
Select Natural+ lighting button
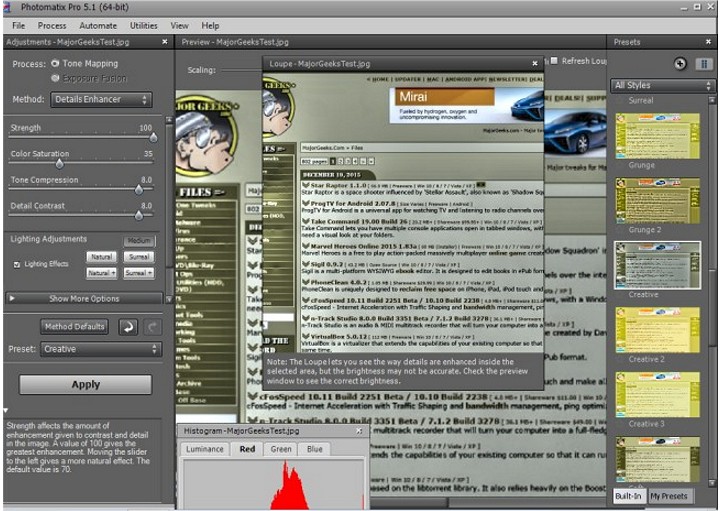point(101,273)
